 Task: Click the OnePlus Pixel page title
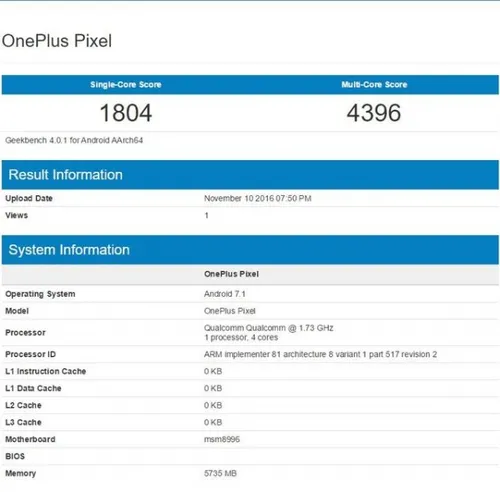click(x=57, y=41)
